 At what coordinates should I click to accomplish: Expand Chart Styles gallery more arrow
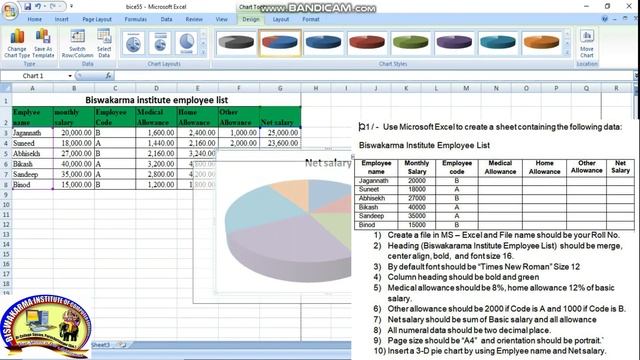pos(567,53)
